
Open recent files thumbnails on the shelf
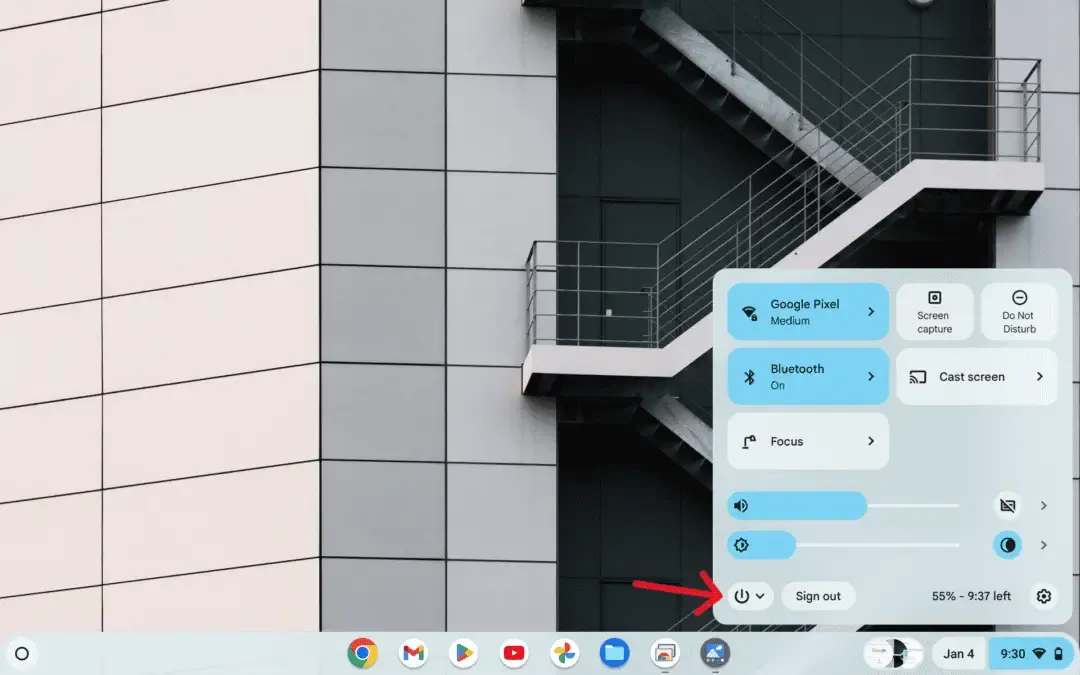click(x=894, y=654)
